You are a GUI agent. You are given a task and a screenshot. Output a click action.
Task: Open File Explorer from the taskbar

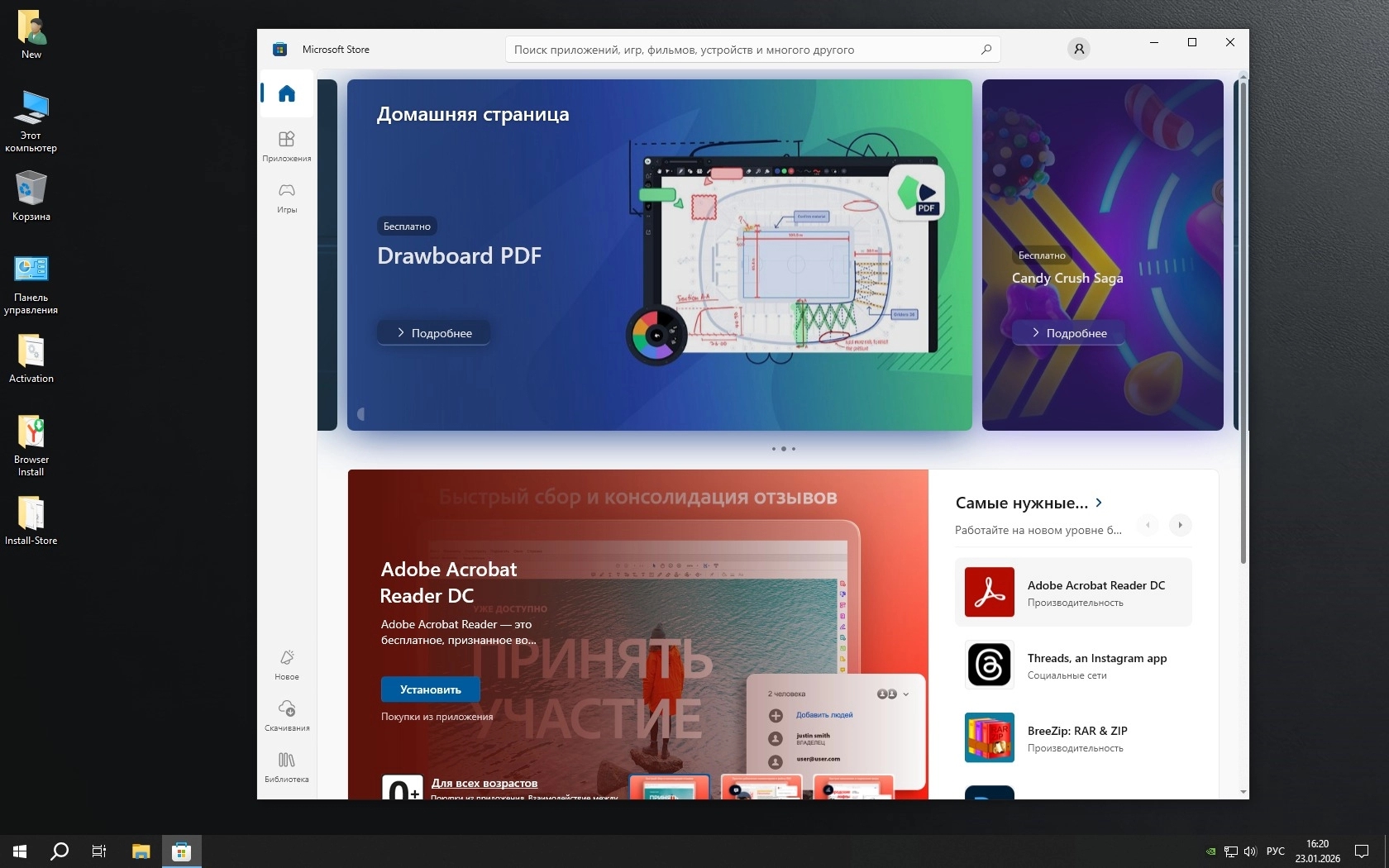tap(141, 851)
